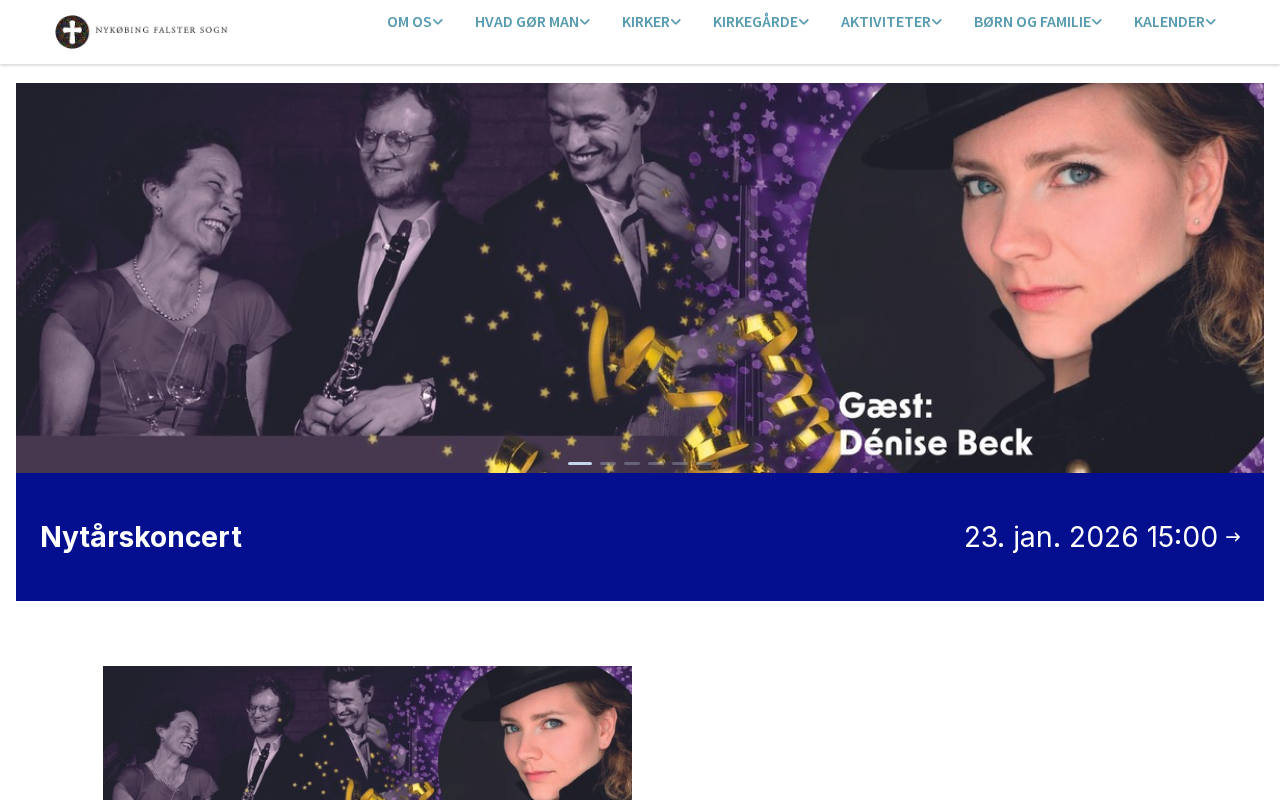The image size is (1280, 800).
Task: Expand the KIRKER dropdown chevron
Action: 676,22
